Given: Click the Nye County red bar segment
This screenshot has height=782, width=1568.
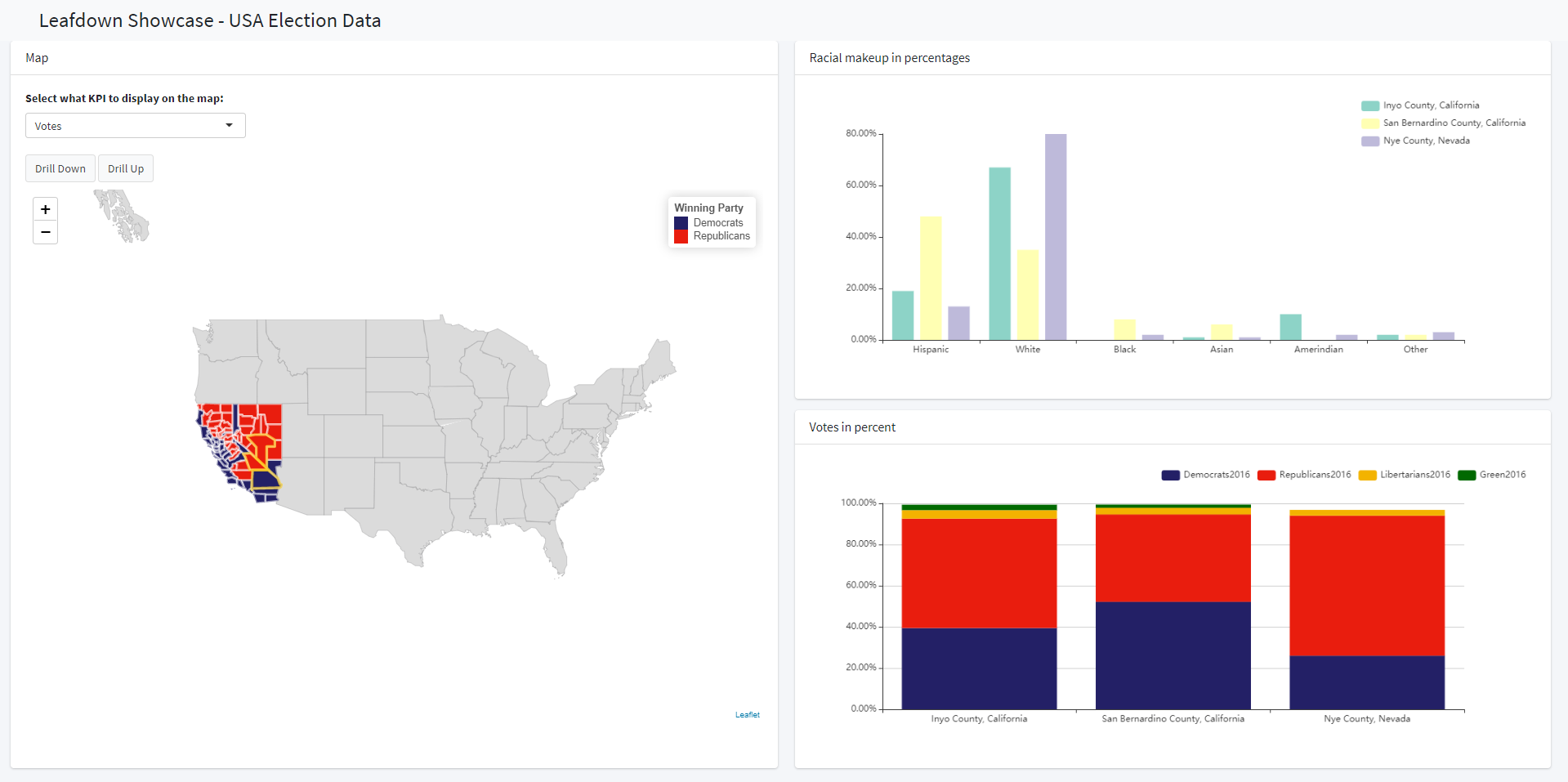Looking at the screenshot, I should point(1366,585).
